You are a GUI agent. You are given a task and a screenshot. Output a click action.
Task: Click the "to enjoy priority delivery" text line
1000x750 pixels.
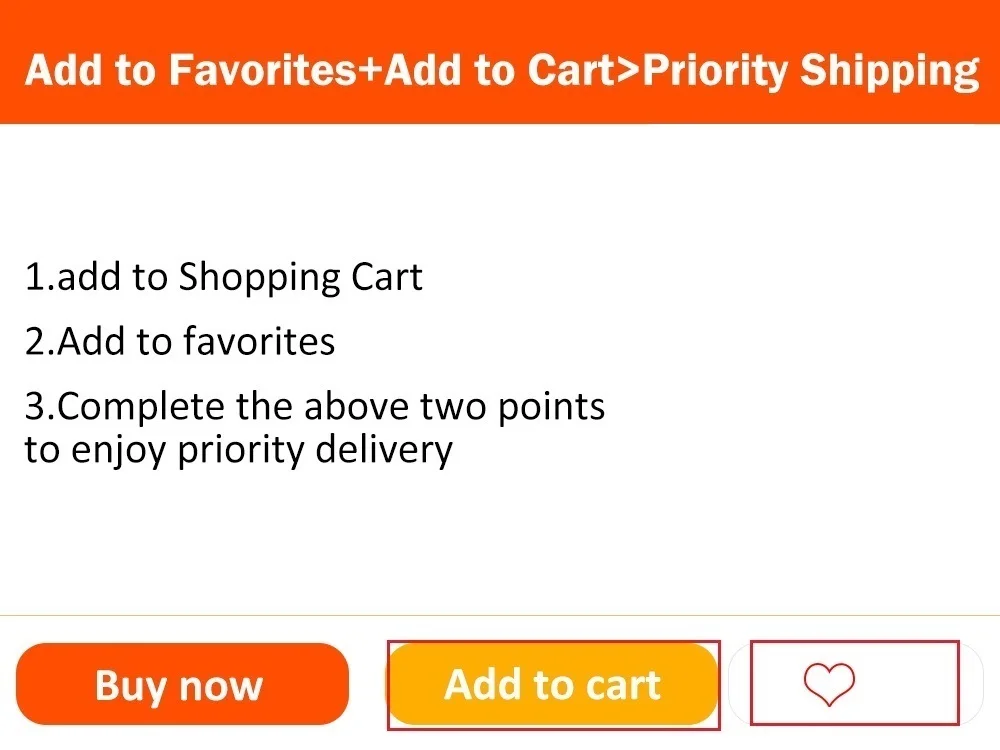pos(238,450)
